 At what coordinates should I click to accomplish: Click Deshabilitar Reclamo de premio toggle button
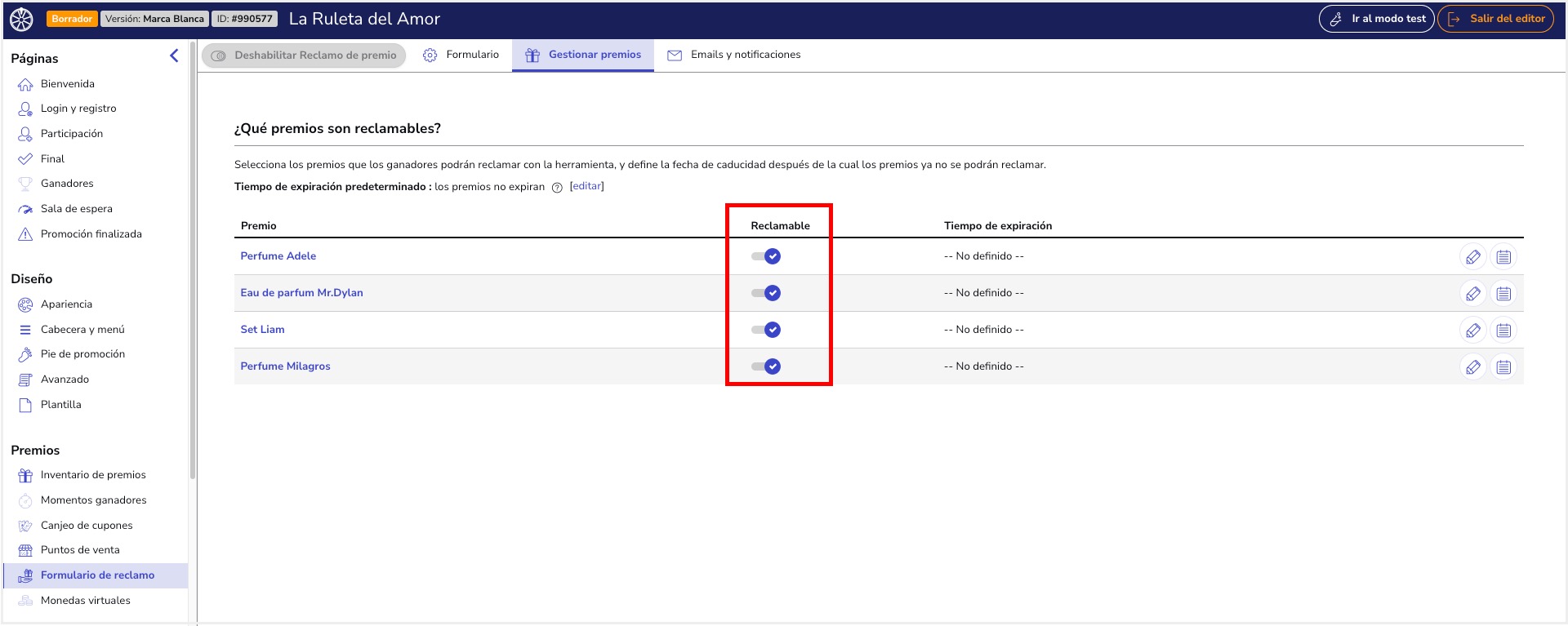(304, 55)
